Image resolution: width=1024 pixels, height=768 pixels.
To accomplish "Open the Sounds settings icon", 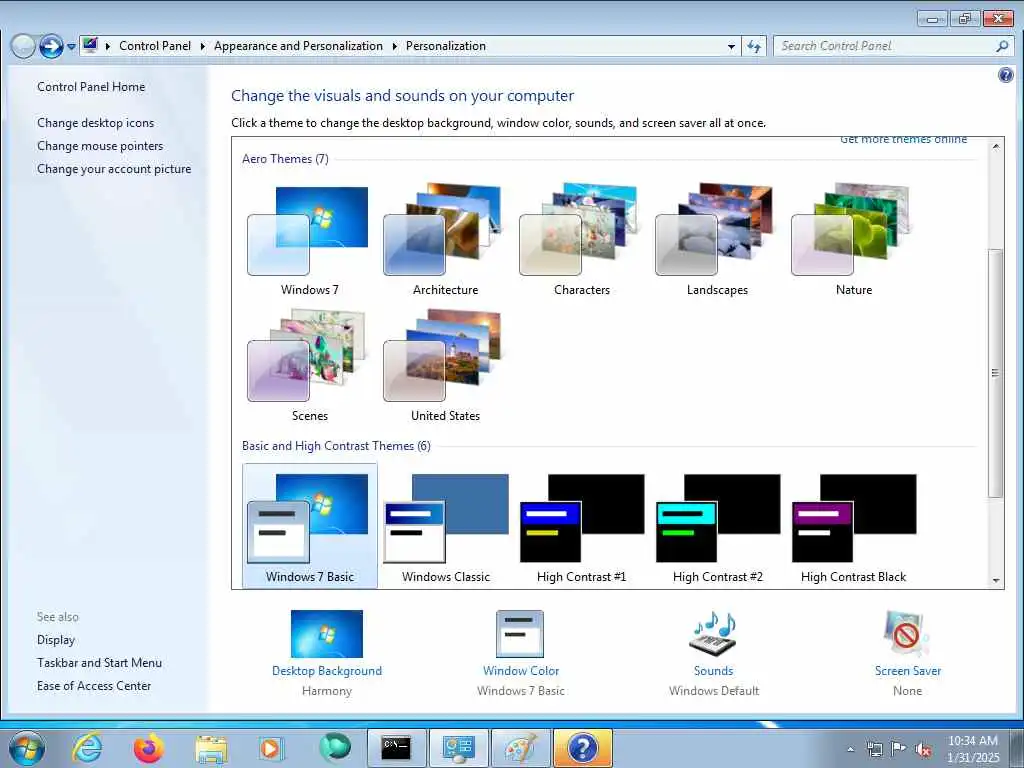I will pyautogui.click(x=713, y=633).
